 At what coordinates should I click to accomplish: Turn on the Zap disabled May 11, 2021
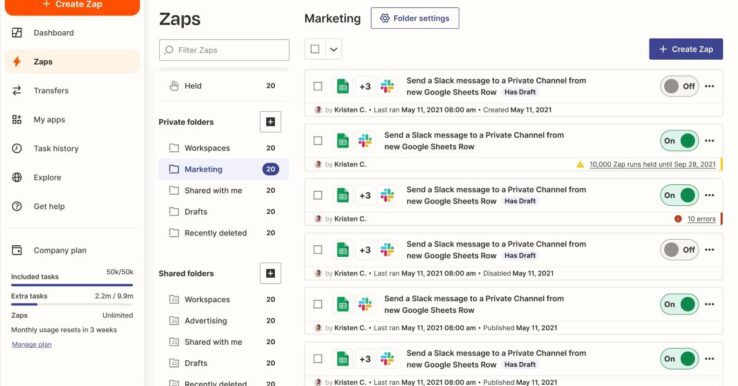[679, 250]
